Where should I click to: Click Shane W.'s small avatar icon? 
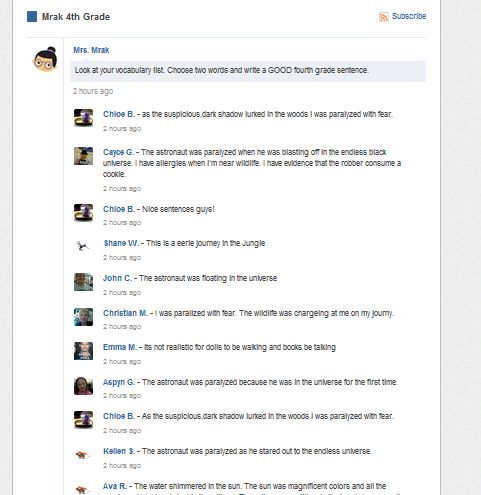point(83,247)
